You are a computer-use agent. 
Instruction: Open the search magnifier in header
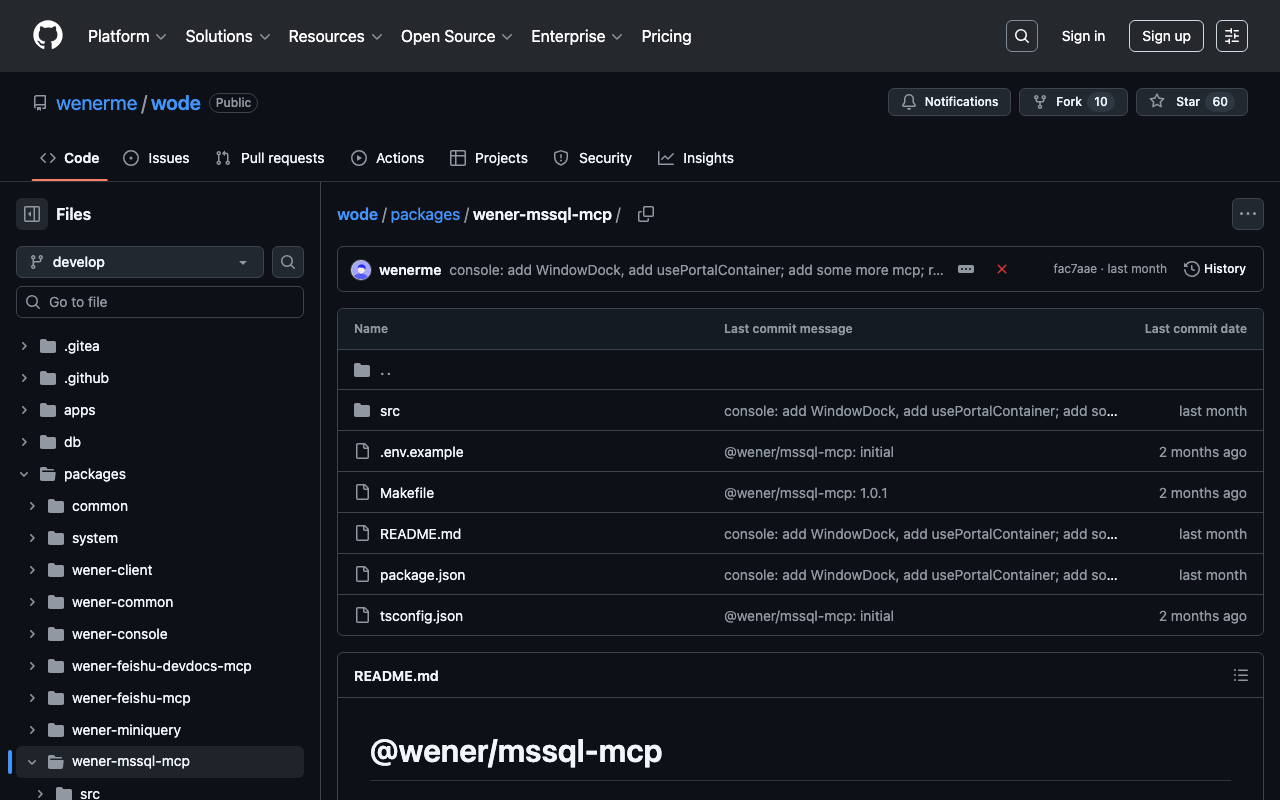click(1021, 36)
